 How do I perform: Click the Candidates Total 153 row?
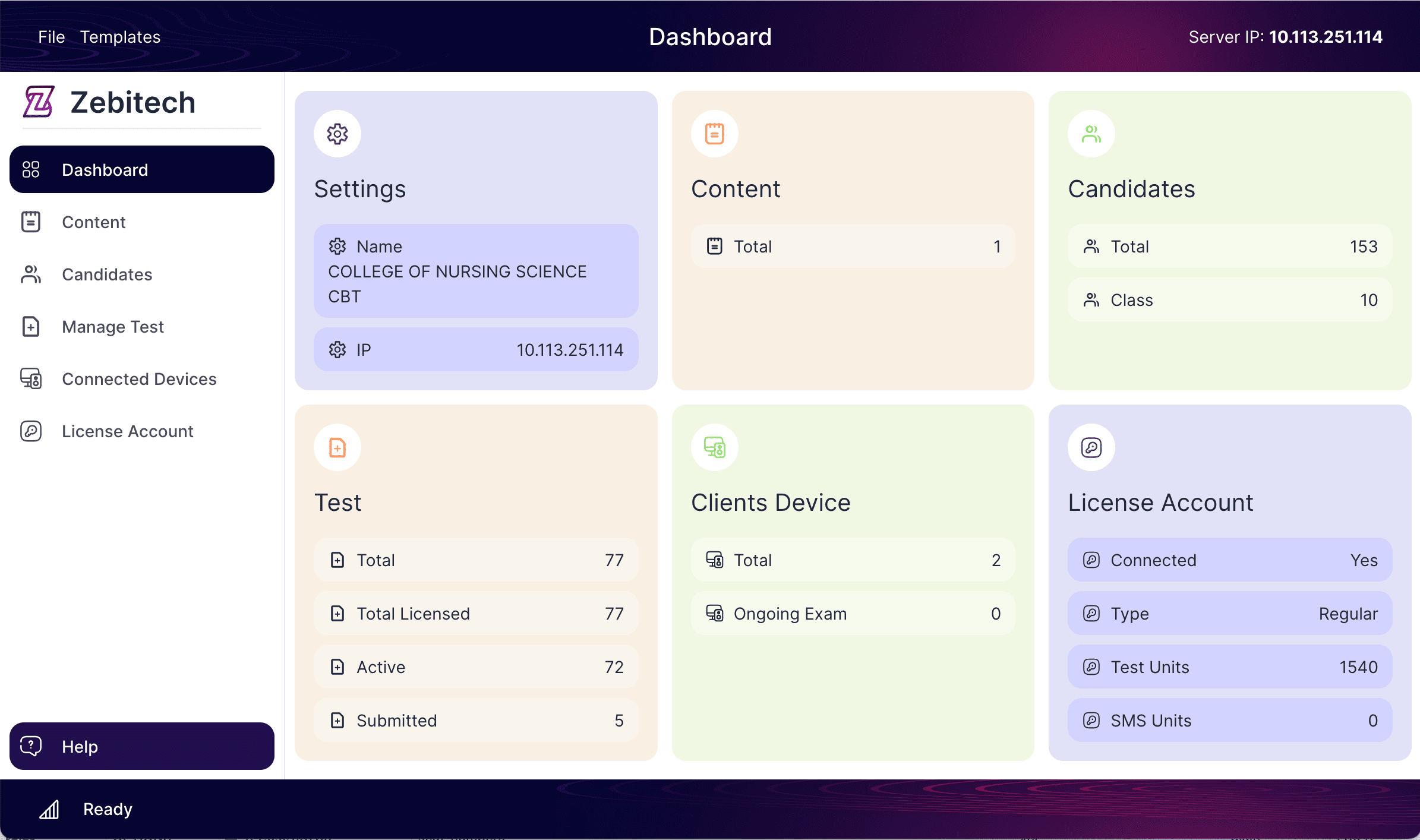pyautogui.click(x=1230, y=246)
